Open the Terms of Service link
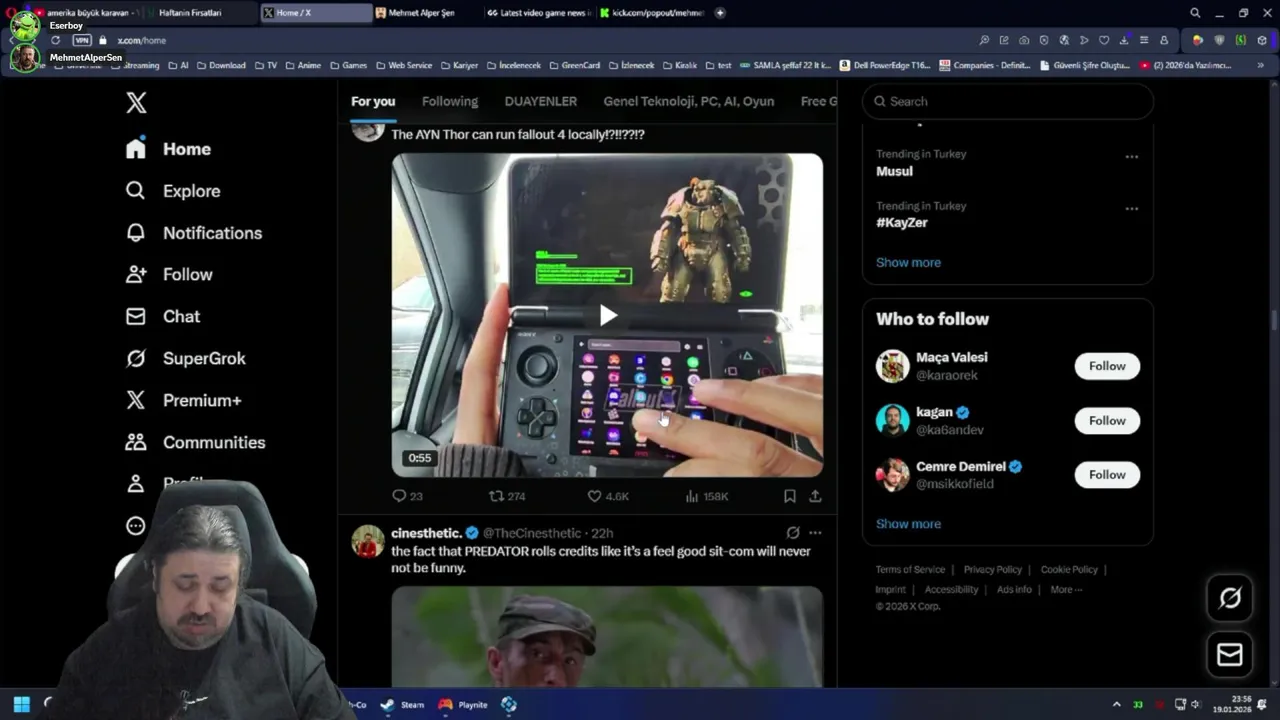The image size is (1280, 720). click(x=910, y=569)
